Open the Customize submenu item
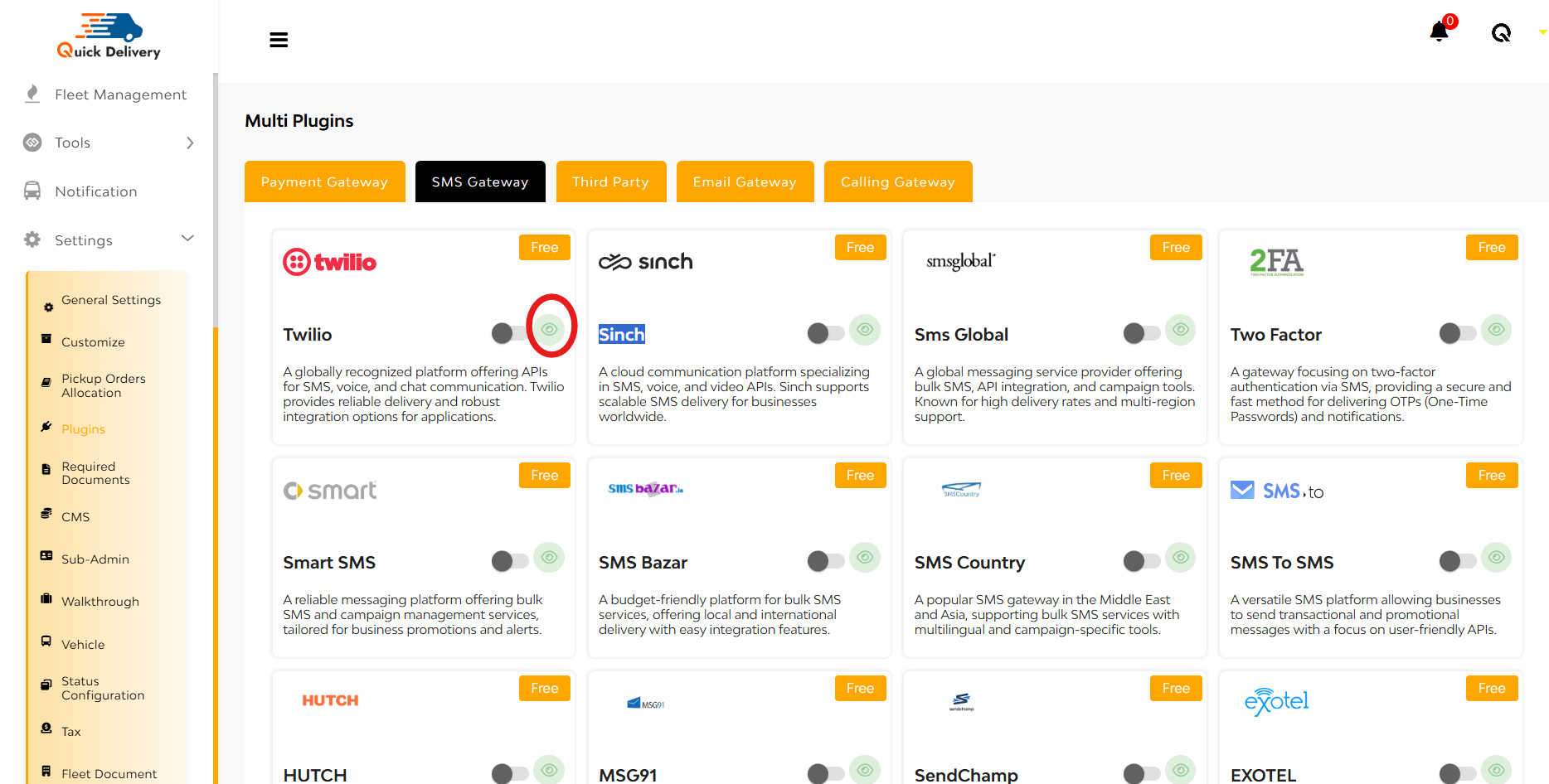This screenshot has width=1549, height=784. pos(93,342)
